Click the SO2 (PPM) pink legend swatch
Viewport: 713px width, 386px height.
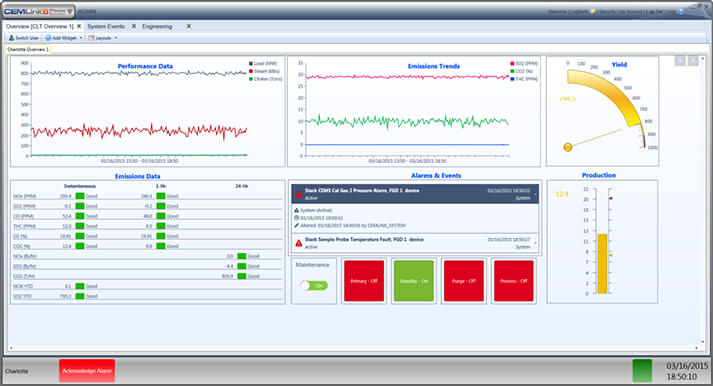(x=512, y=64)
